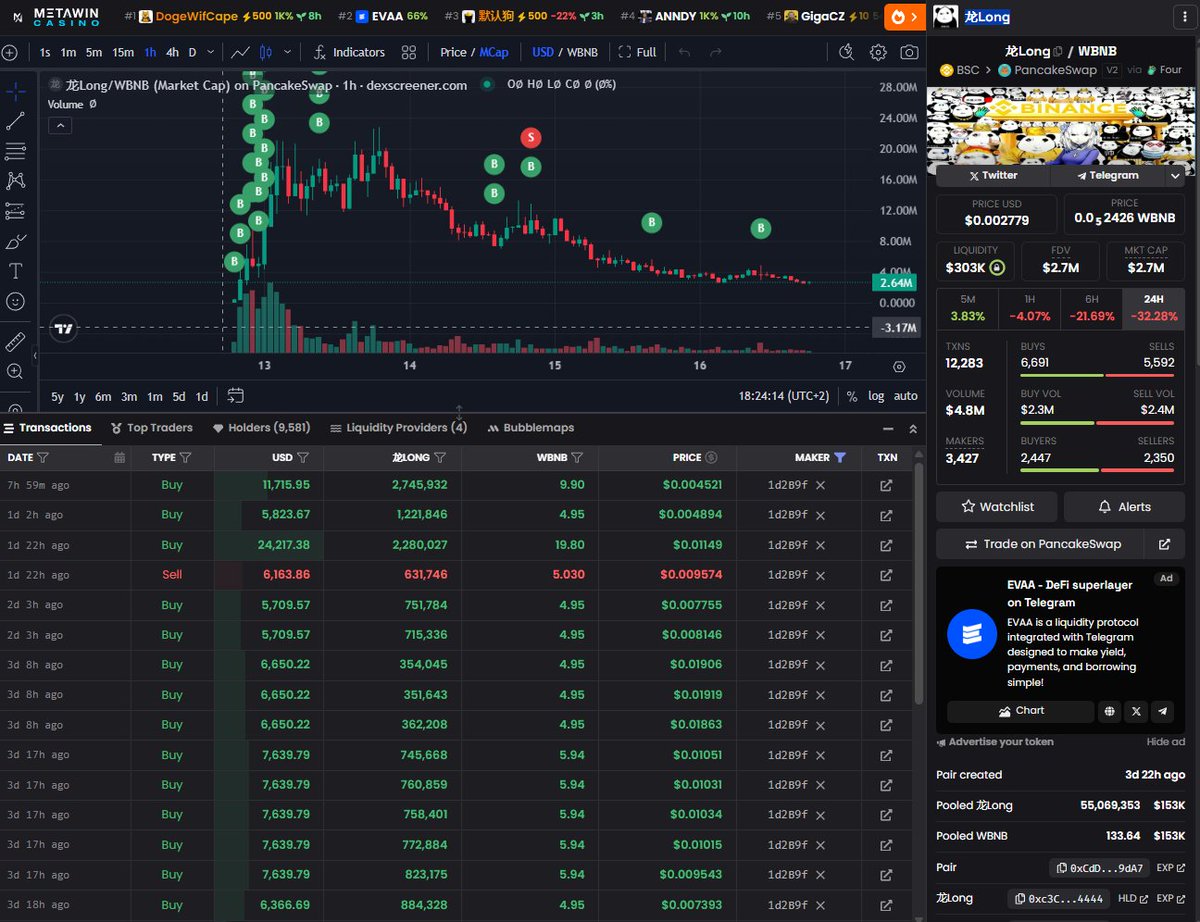Viewport: 1200px width, 922px height.
Task: Open the emoji icons tool
Action: [x=15, y=301]
